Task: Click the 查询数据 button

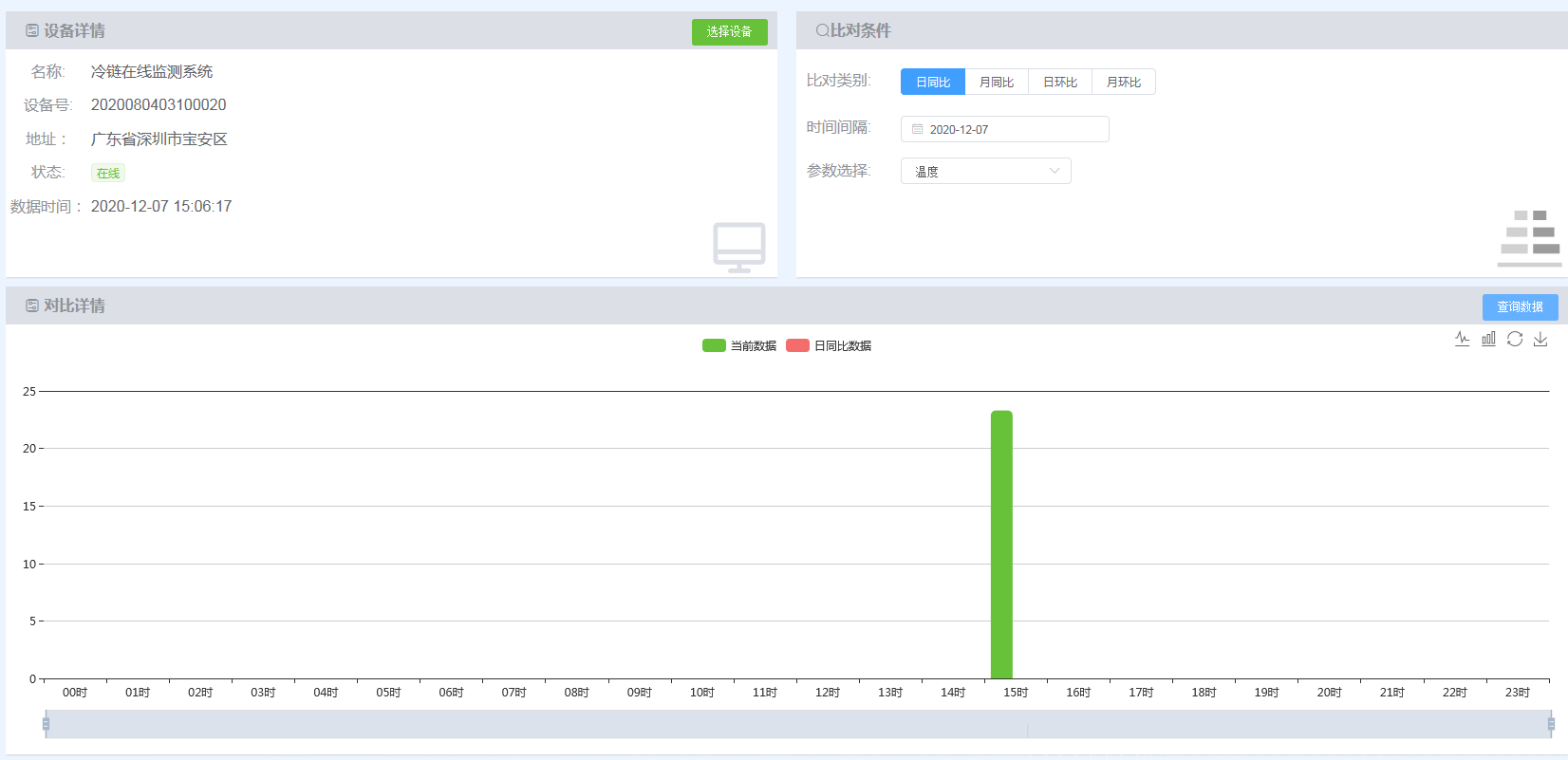Action: click(x=1520, y=306)
